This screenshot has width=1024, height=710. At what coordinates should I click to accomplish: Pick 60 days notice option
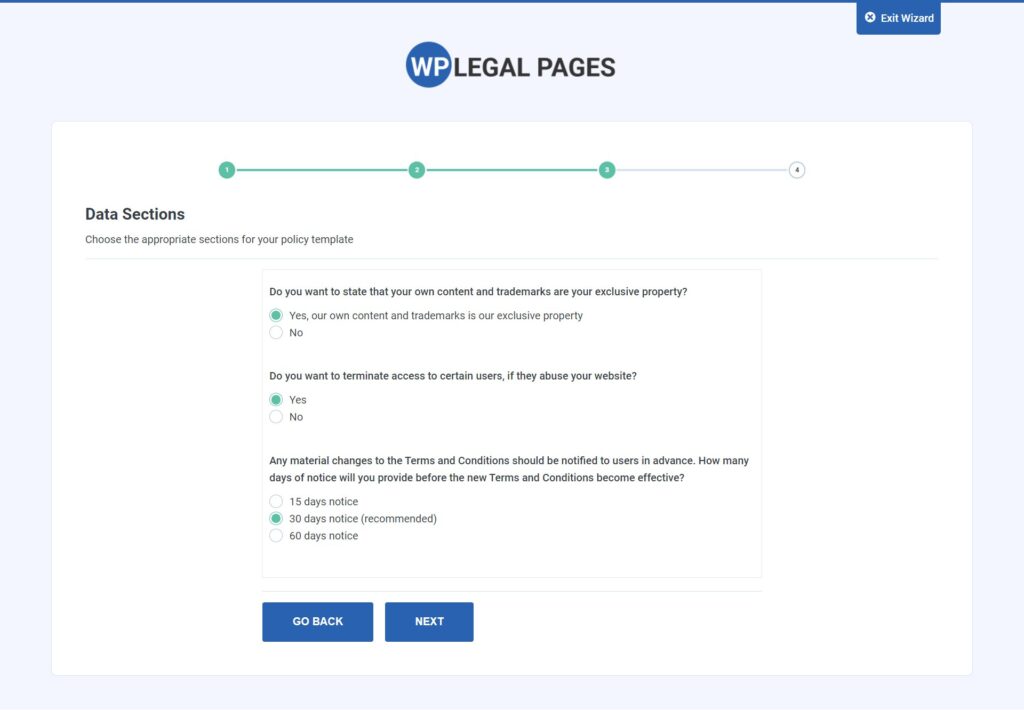pos(275,535)
